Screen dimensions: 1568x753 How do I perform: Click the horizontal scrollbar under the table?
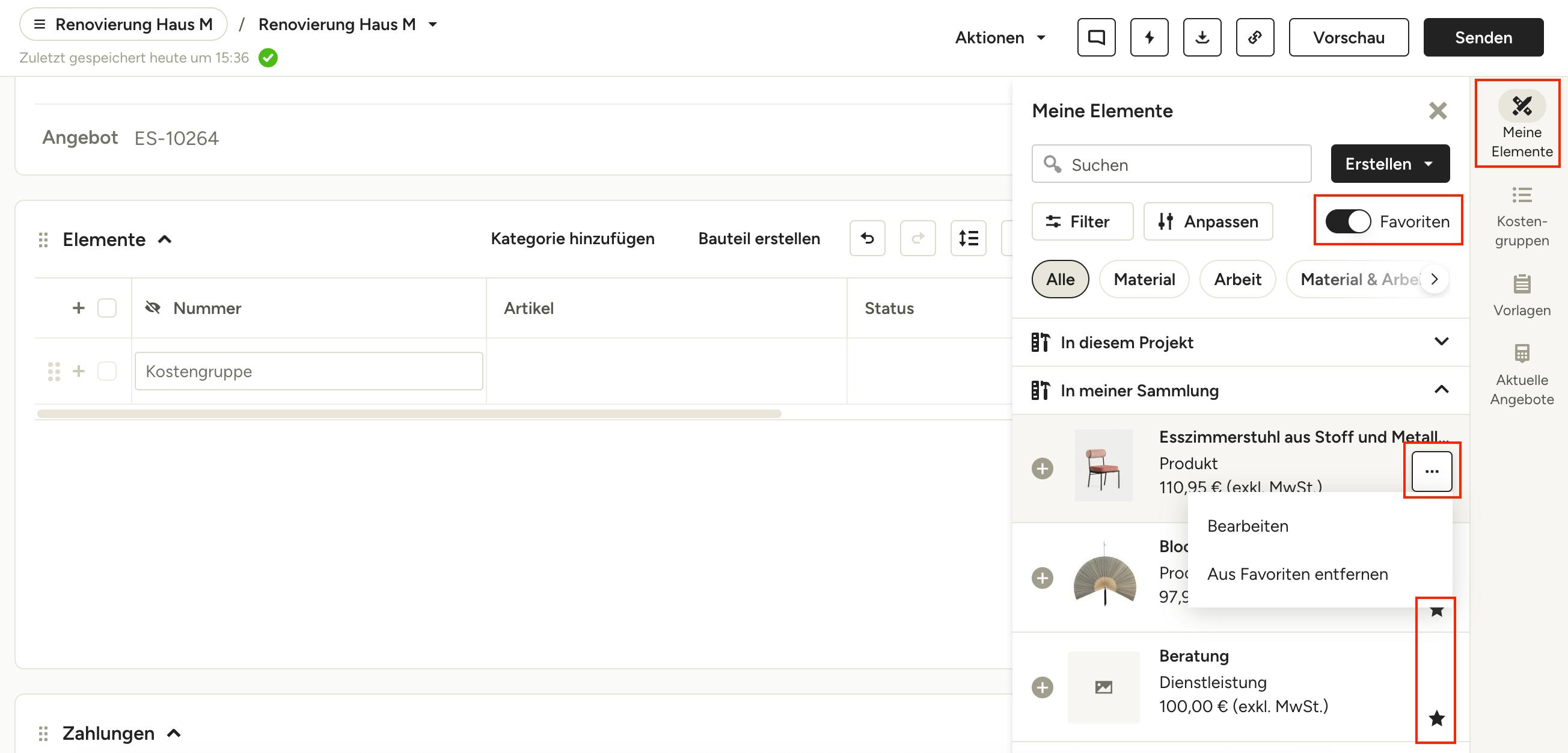409,414
